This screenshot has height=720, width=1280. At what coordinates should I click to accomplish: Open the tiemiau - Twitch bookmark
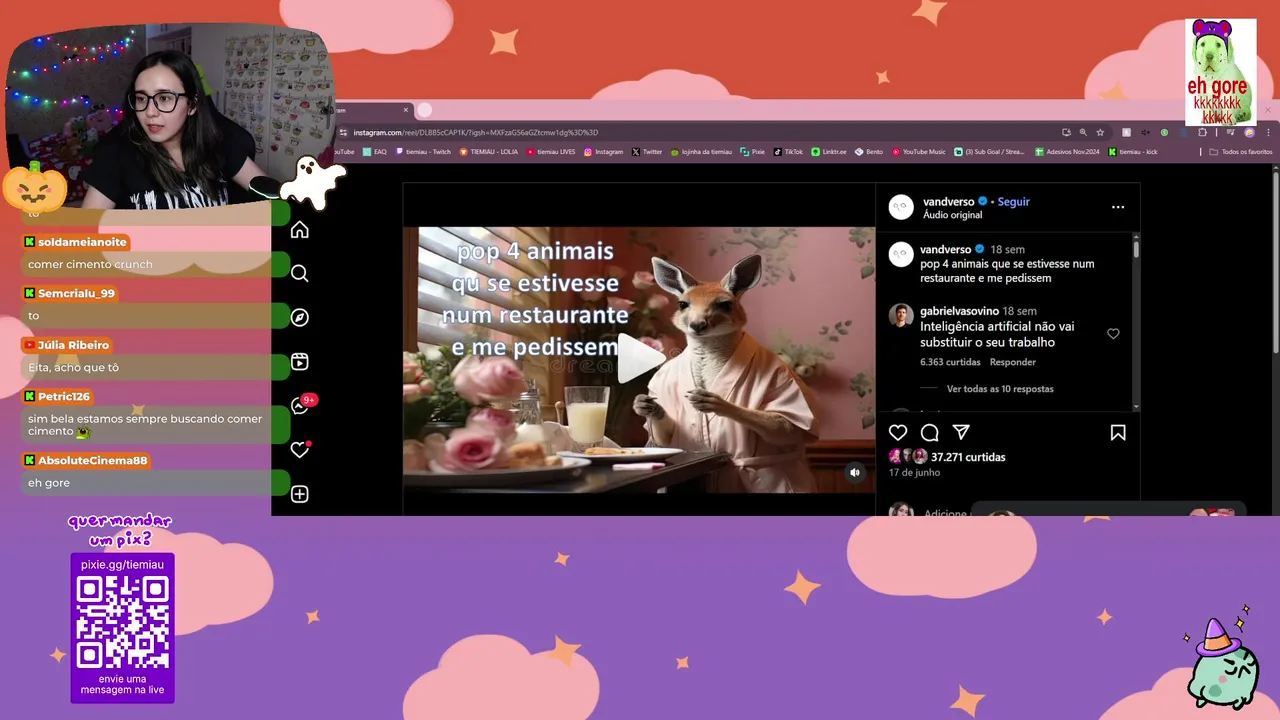point(424,152)
